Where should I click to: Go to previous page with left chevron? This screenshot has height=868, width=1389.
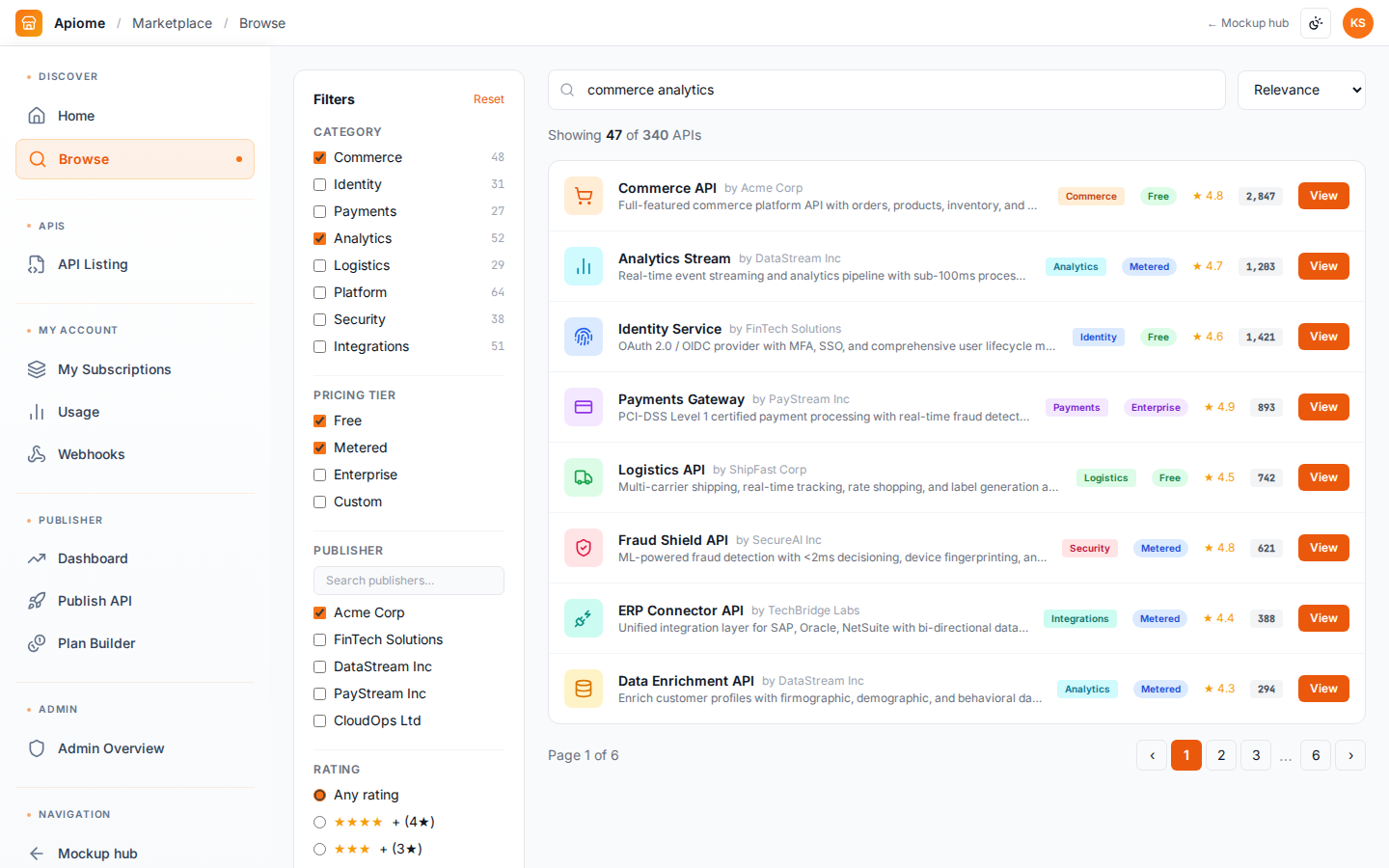pos(1152,755)
